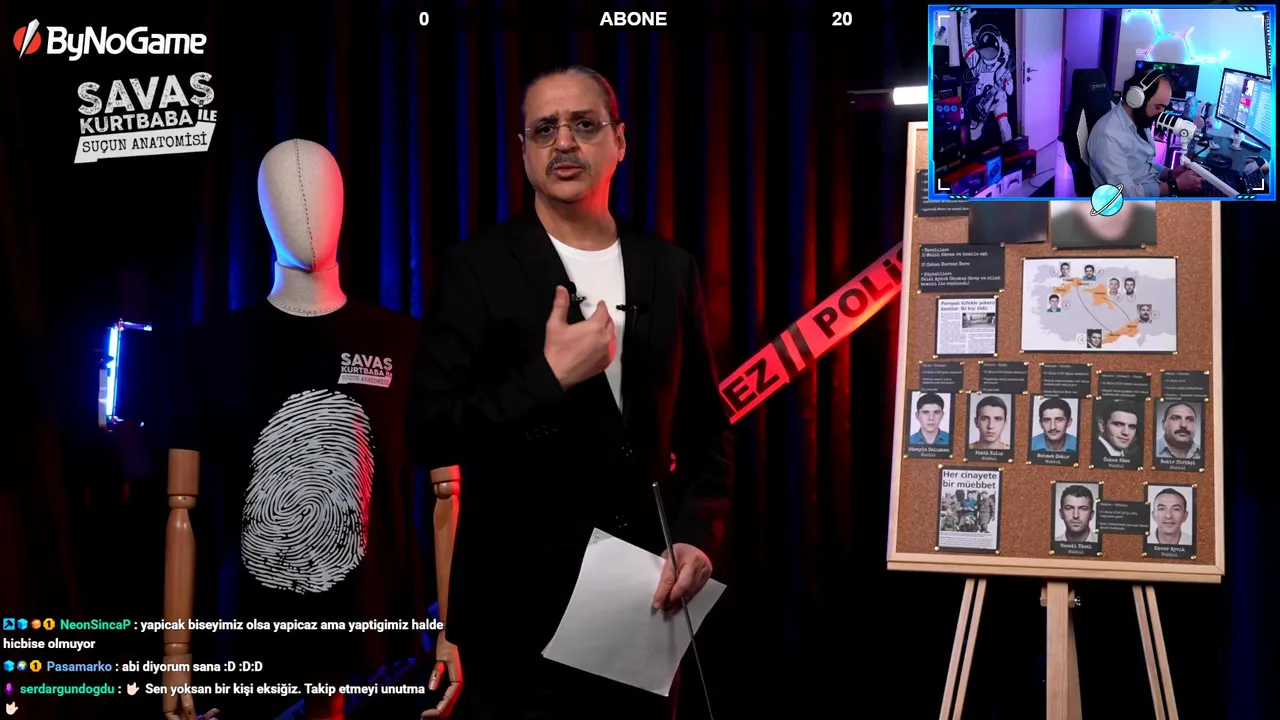
Task: Click the newspaper clipping left of the map
Action: pos(966,326)
